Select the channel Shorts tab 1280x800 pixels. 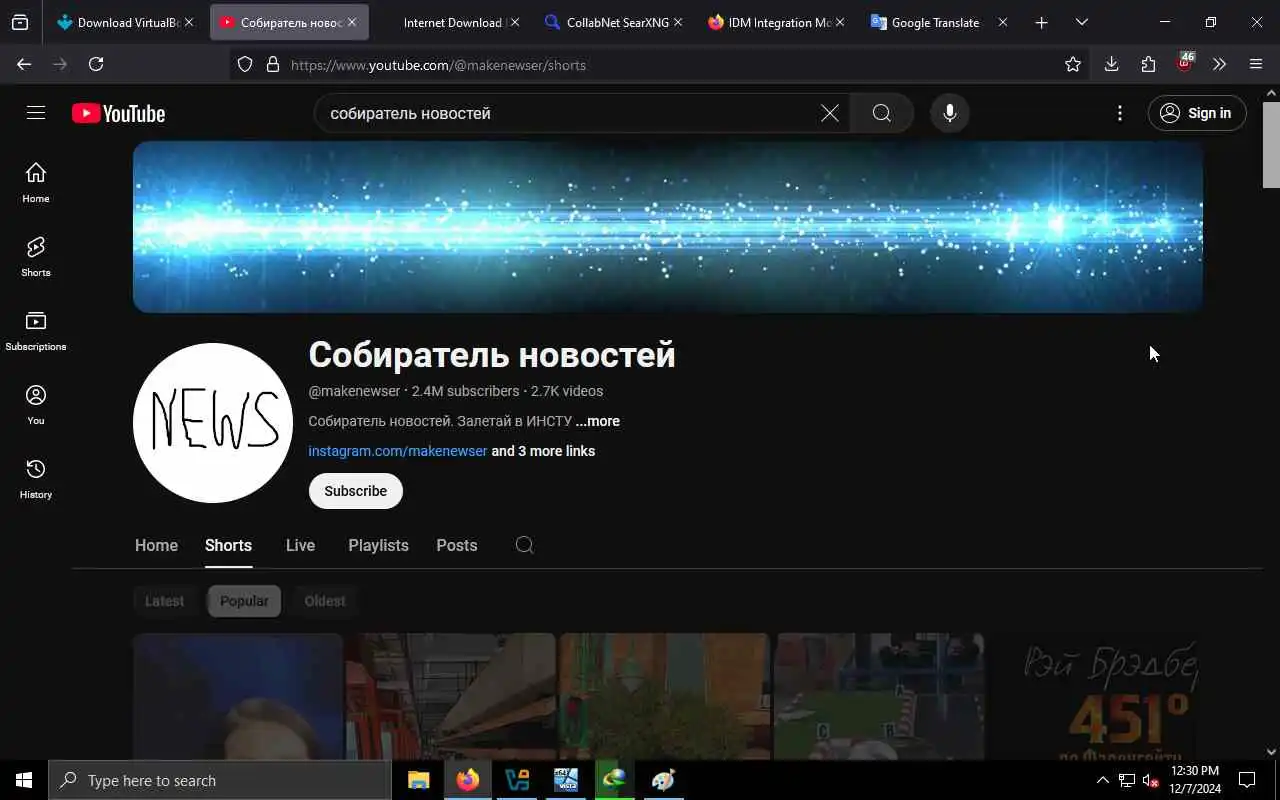[x=228, y=545]
